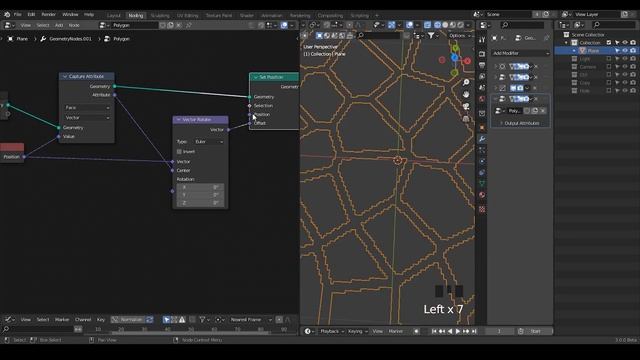Open Euler type dropdown in Vector Rotate
The image size is (640, 360).
point(209,142)
